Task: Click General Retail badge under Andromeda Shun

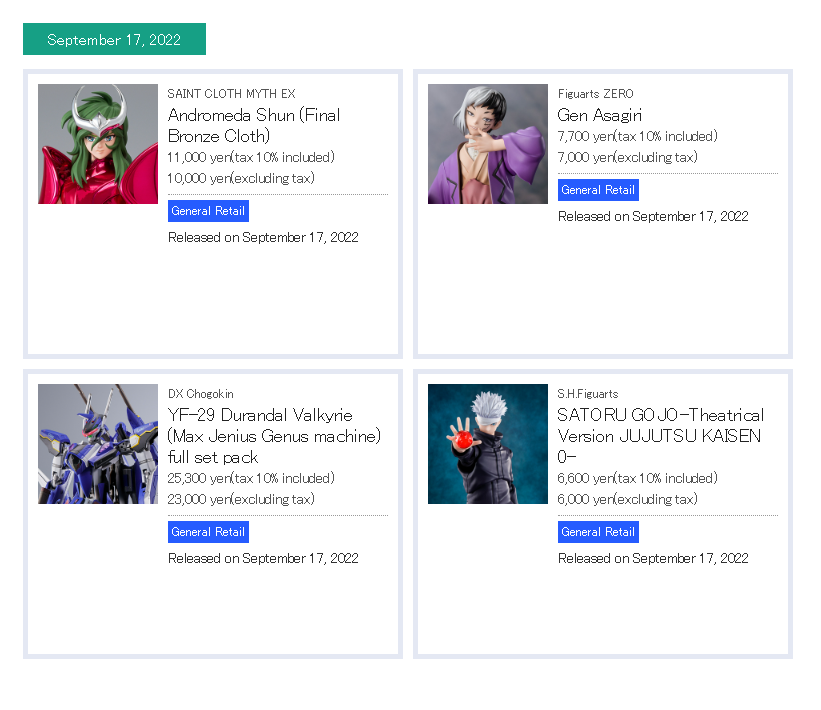Action: click(208, 211)
